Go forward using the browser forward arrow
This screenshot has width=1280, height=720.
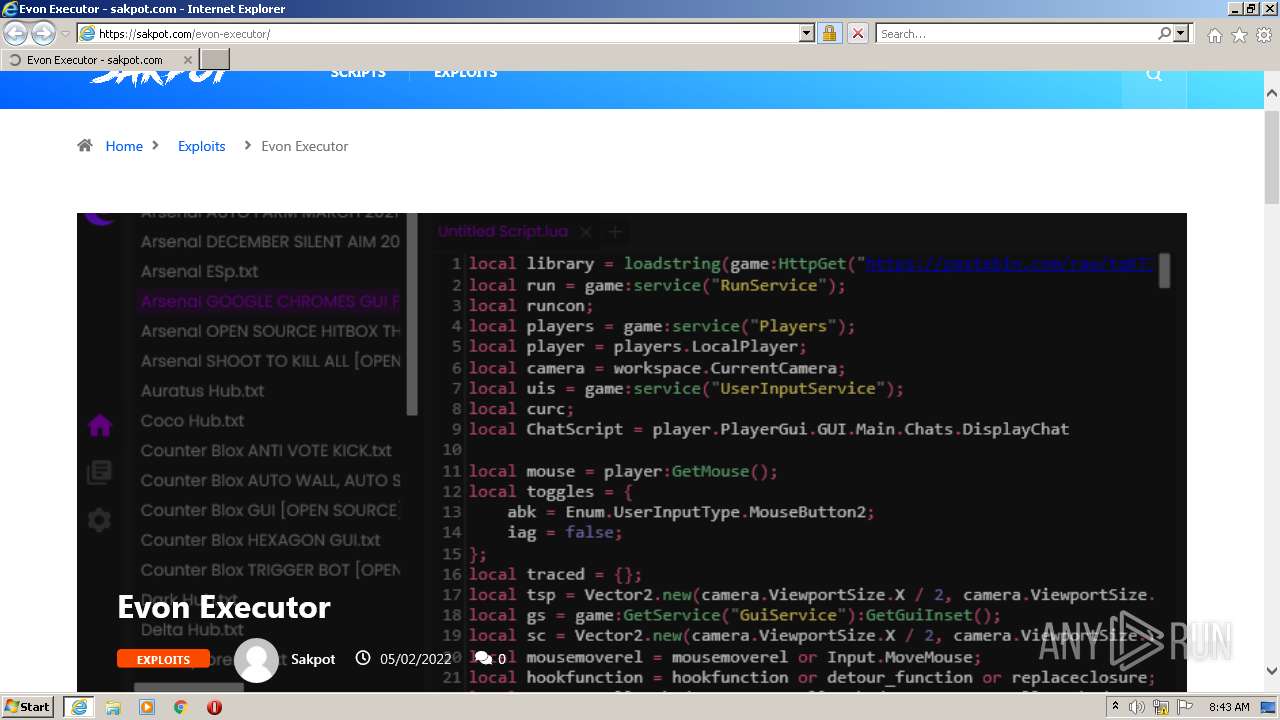coord(43,33)
